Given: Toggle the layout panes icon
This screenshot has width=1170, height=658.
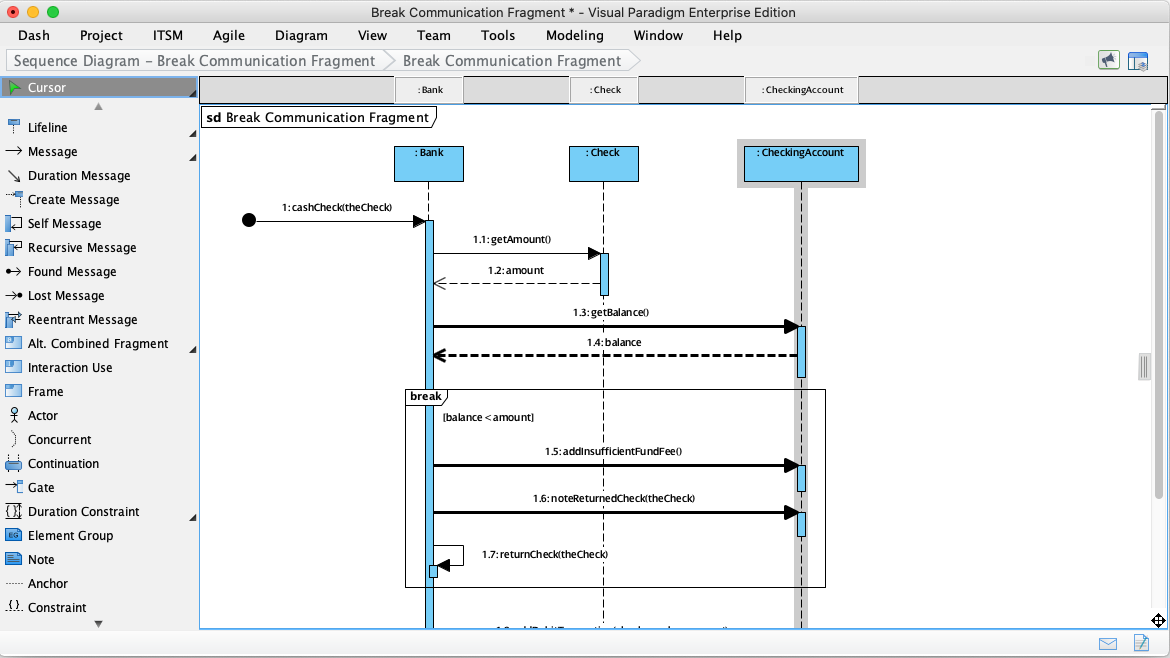Looking at the screenshot, I should coord(1138,60).
